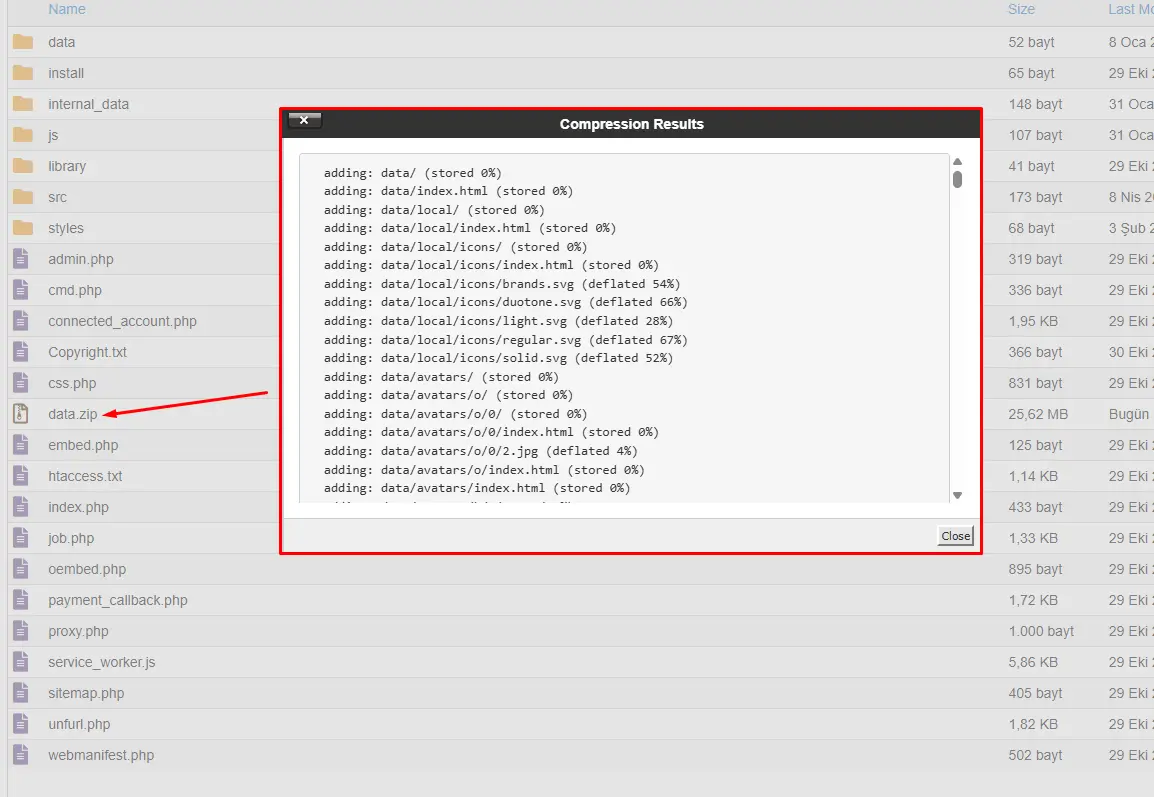Select the admin.php file name
The width and height of the screenshot is (1154, 797).
(x=81, y=258)
